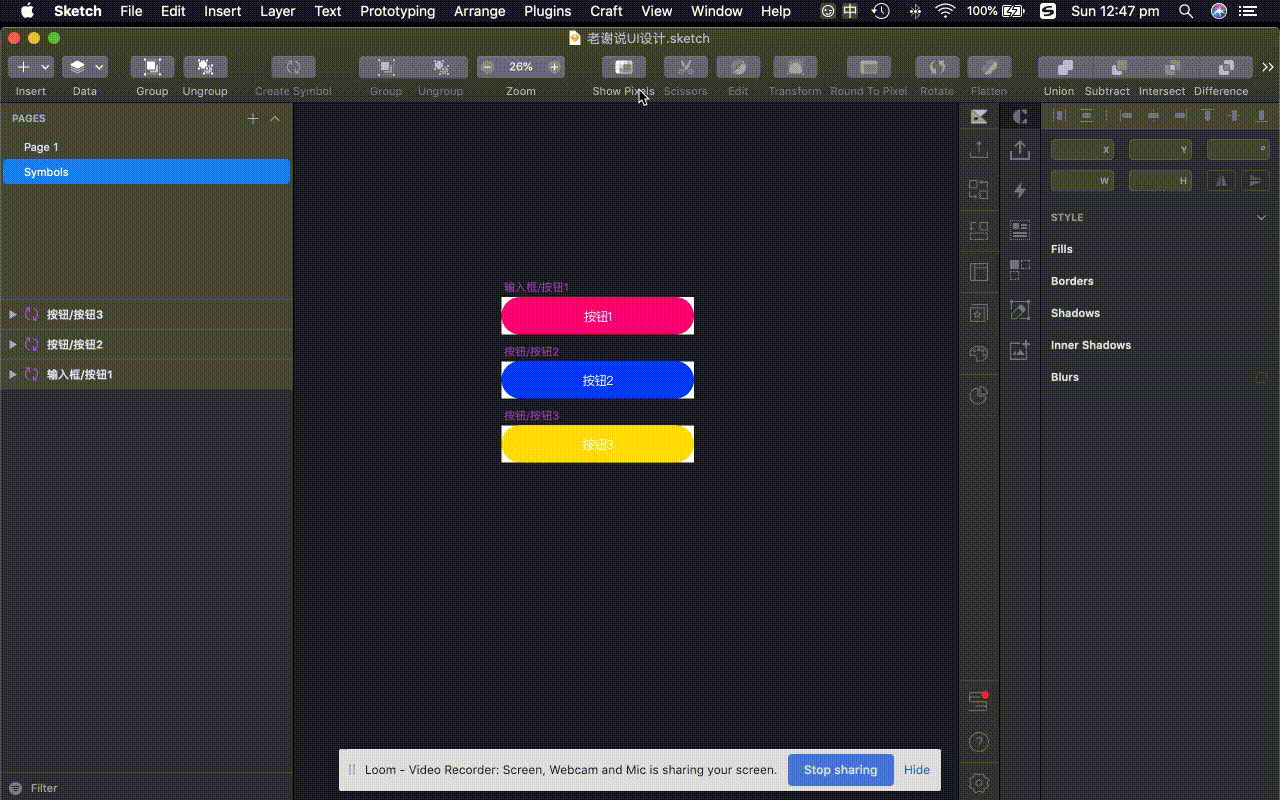Click the Flatten toolbar icon
The height and width of the screenshot is (800, 1280).
pos(989,67)
